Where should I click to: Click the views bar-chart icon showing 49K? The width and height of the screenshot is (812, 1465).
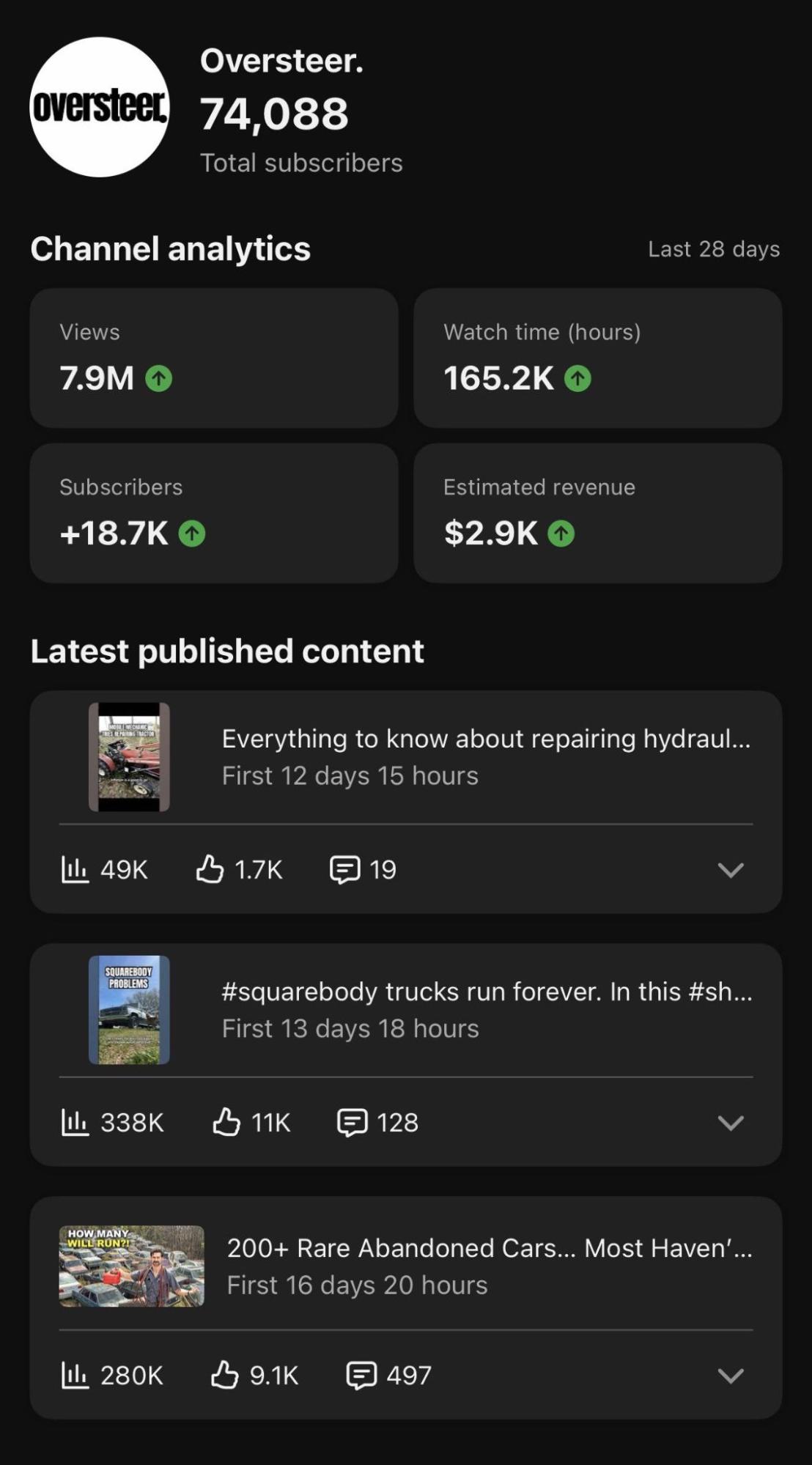click(75, 869)
